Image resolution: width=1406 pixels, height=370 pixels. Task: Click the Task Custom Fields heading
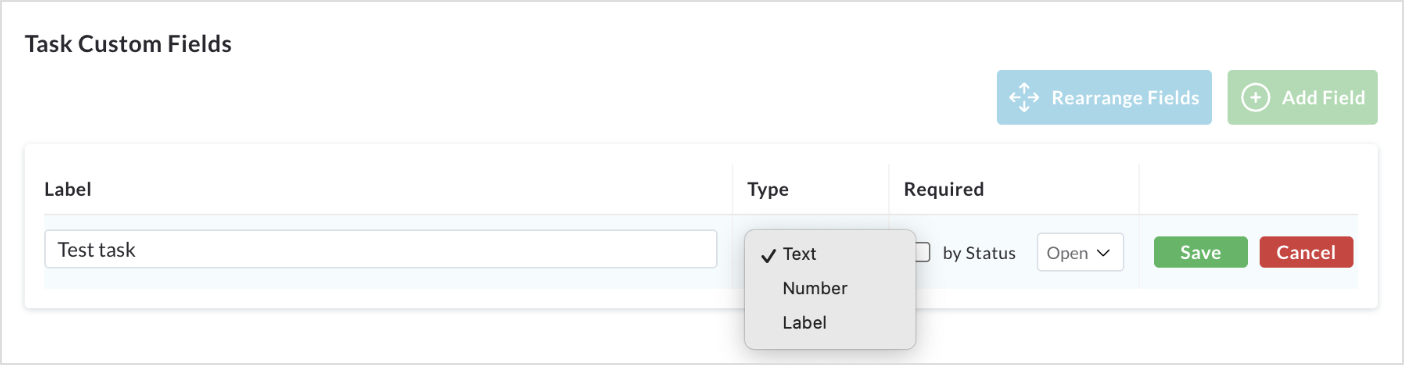(128, 44)
